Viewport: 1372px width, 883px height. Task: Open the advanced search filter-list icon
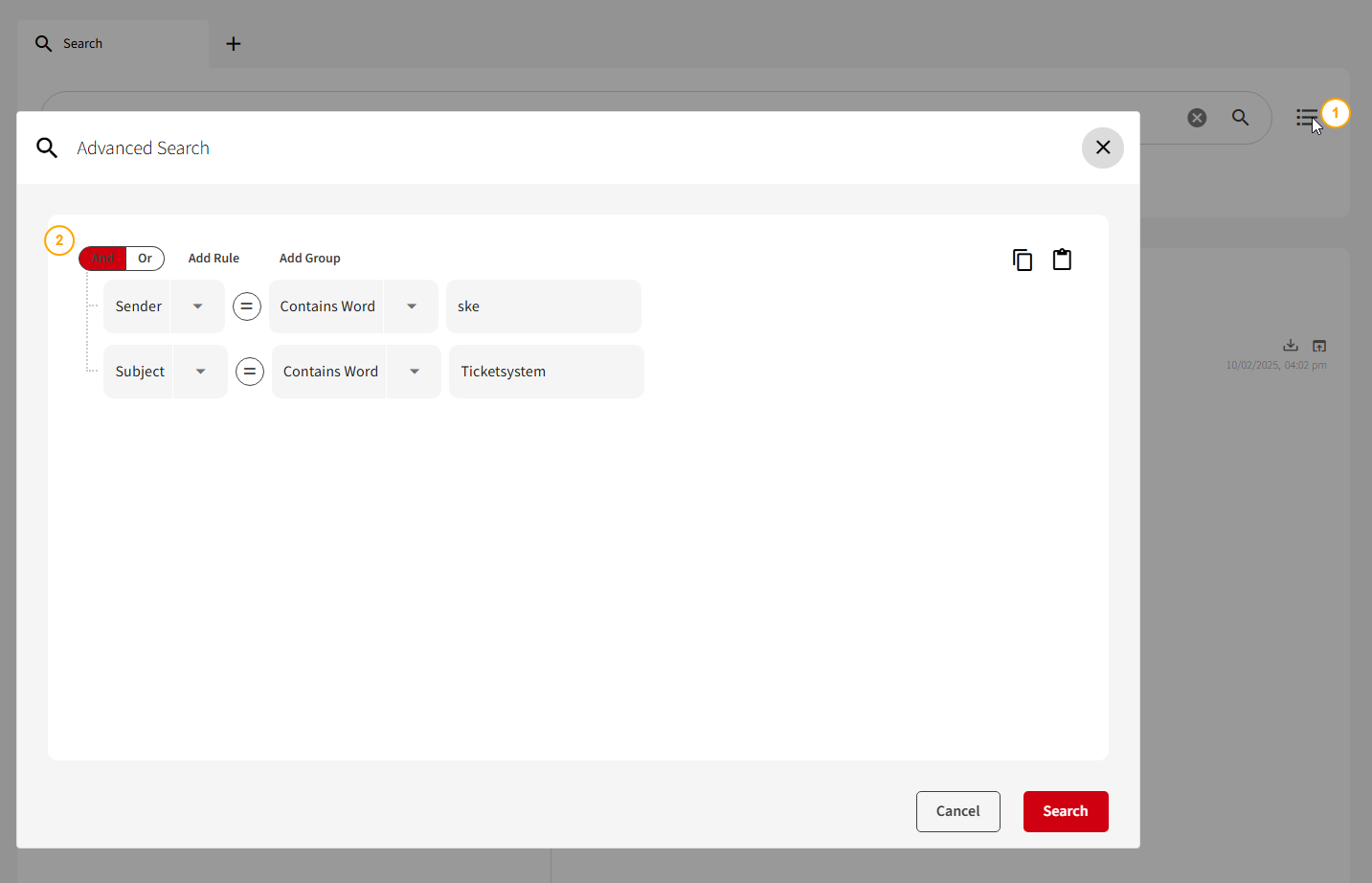coord(1307,117)
